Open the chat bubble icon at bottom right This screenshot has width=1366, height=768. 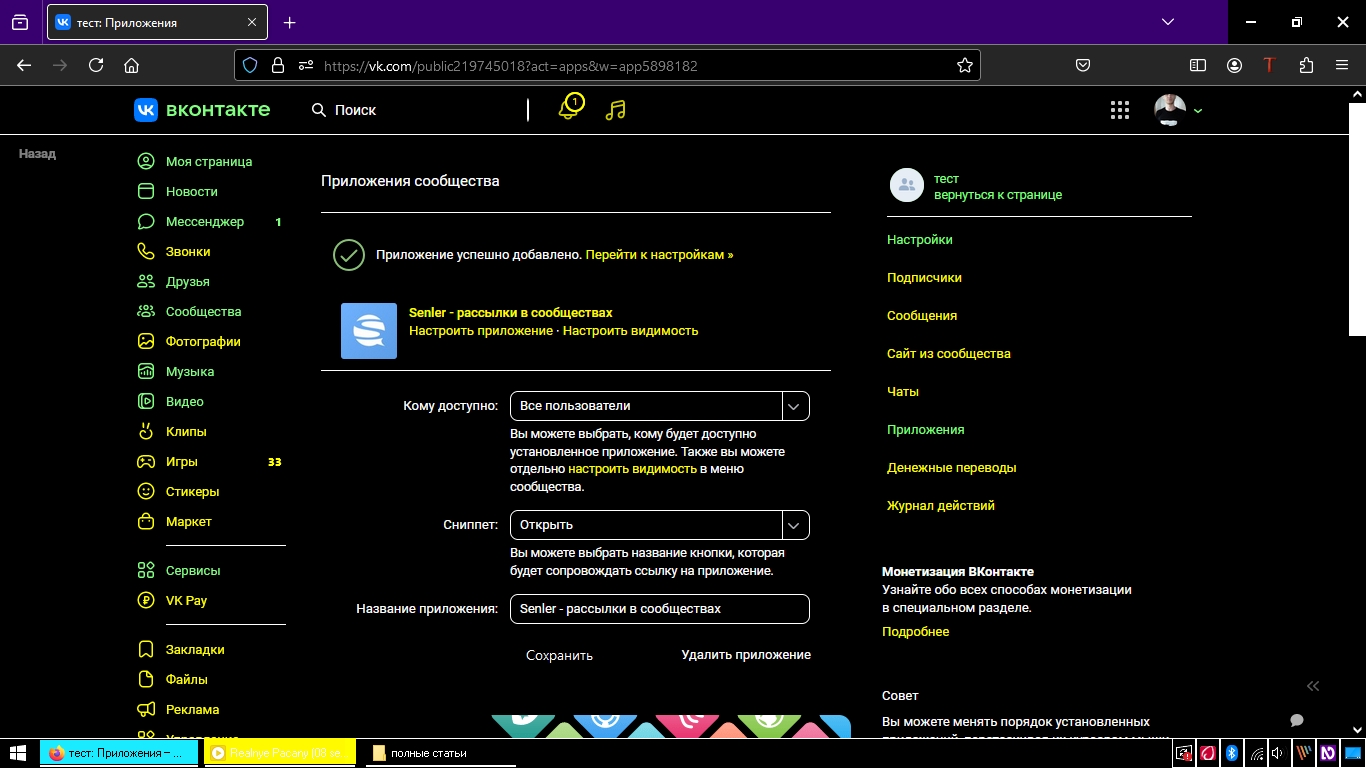(x=1297, y=720)
